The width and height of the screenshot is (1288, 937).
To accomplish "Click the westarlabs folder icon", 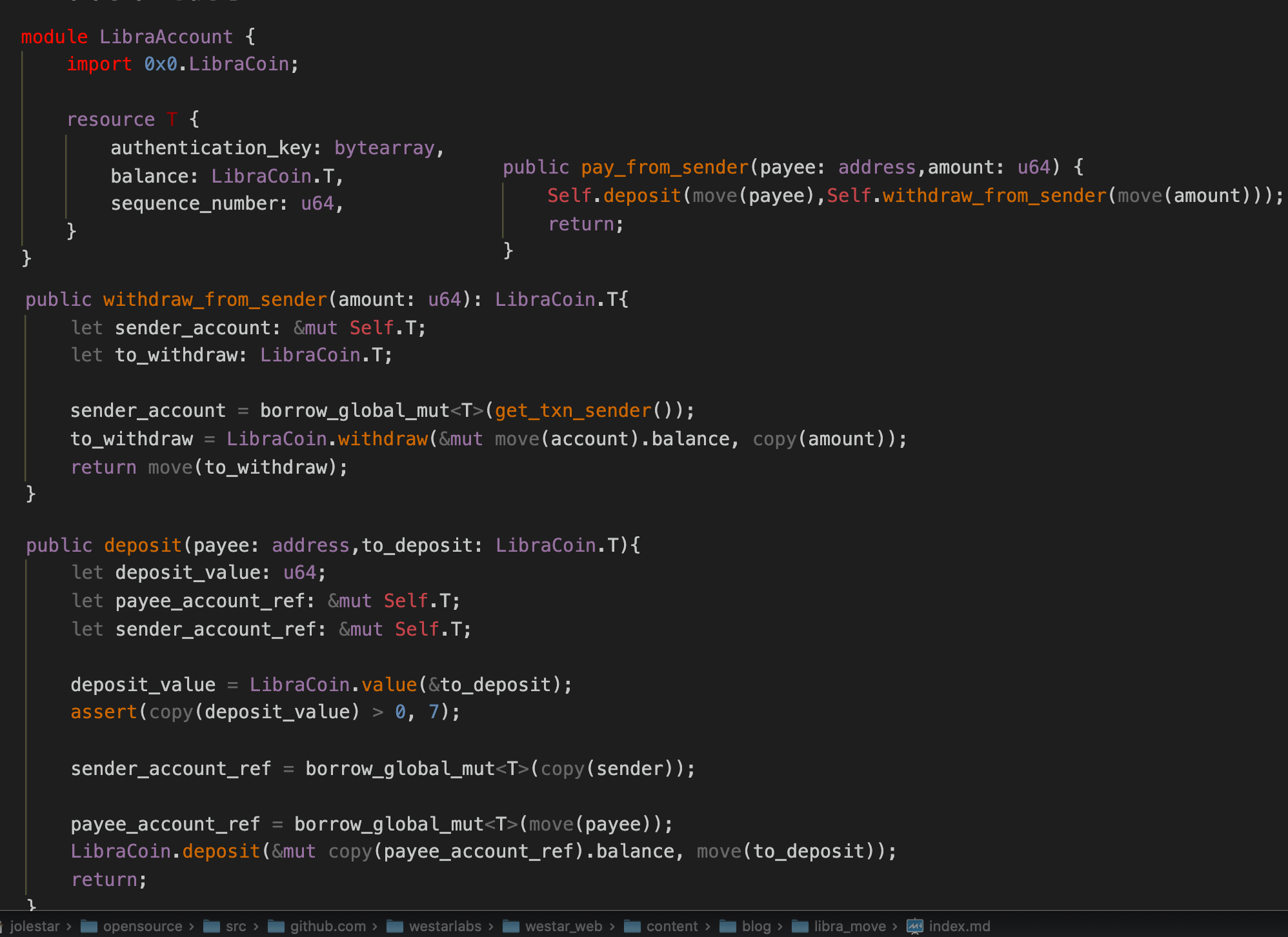I will click(395, 927).
